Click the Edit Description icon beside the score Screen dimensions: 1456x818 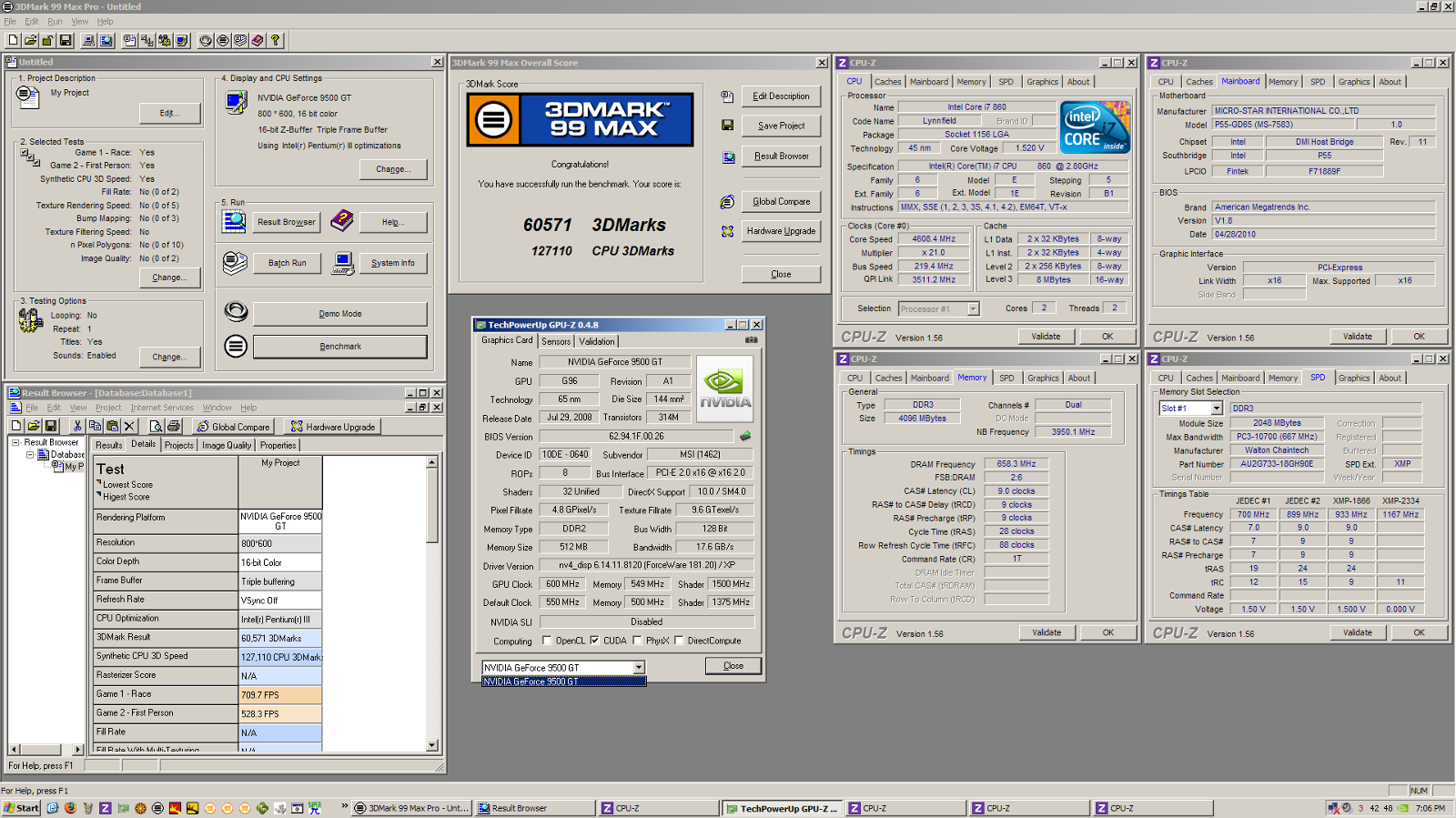coord(727,96)
